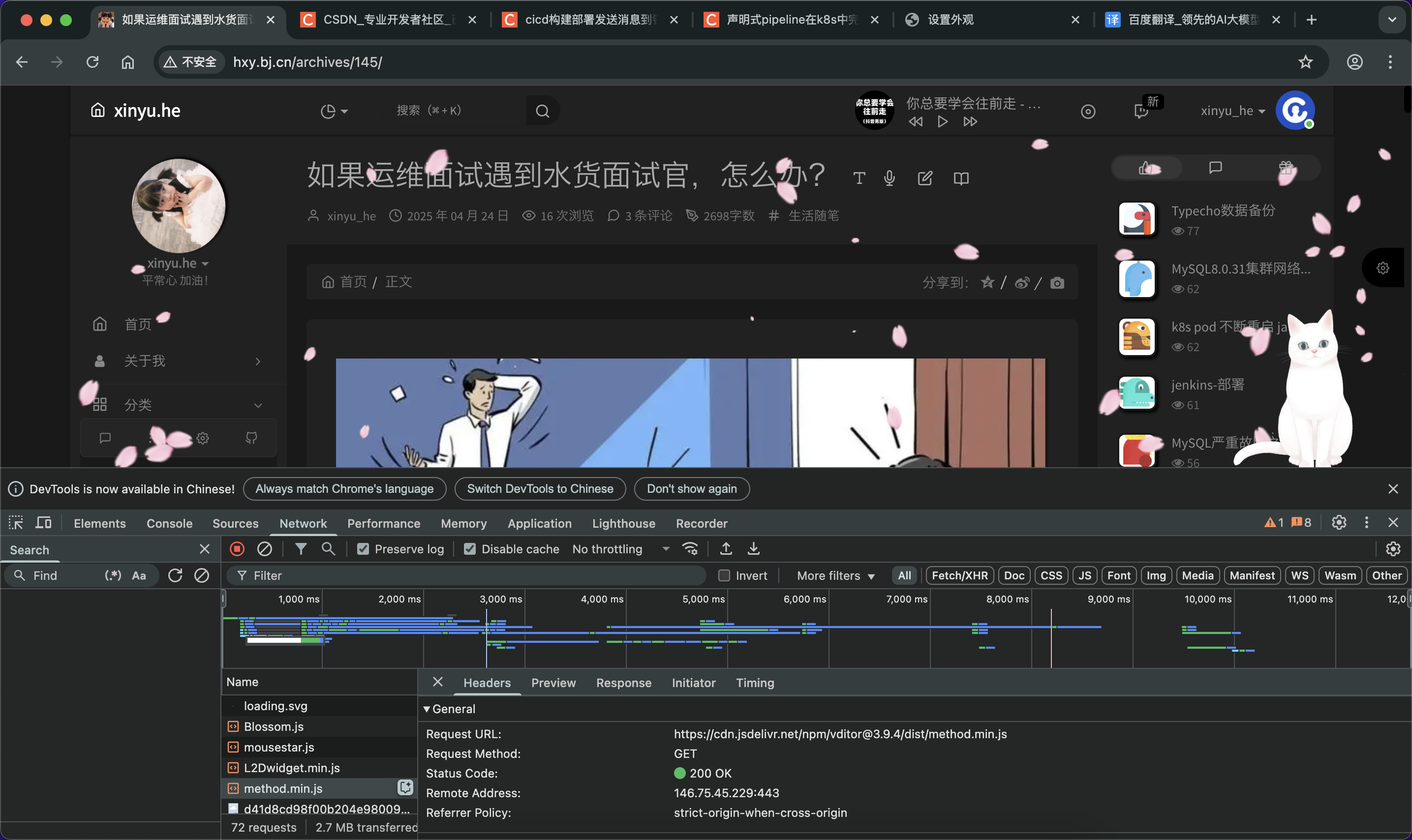
Task: Select the CSS request type filter
Action: (x=1051, y=576)
